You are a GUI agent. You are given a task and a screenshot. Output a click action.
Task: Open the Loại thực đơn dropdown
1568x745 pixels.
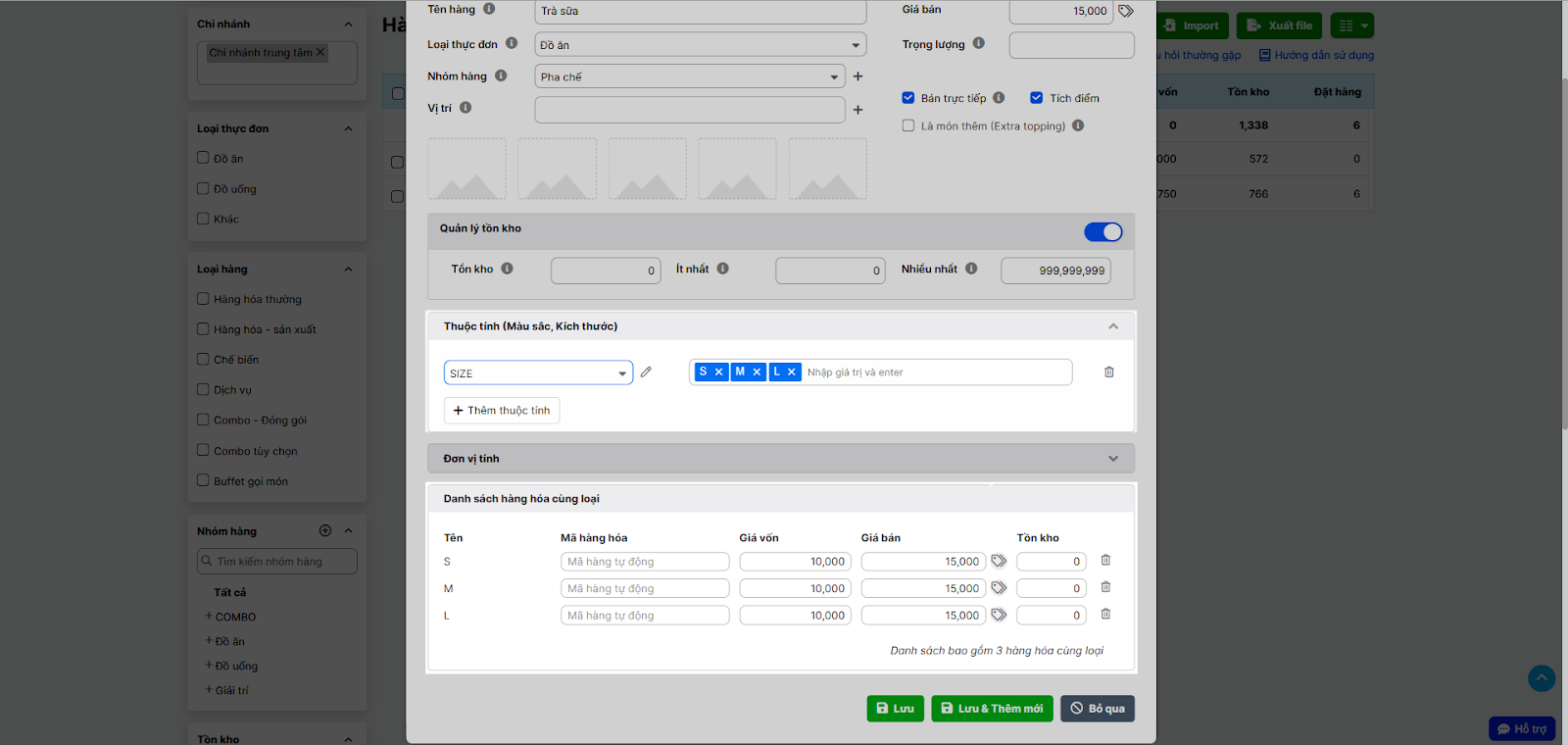[x=701, y=44]
